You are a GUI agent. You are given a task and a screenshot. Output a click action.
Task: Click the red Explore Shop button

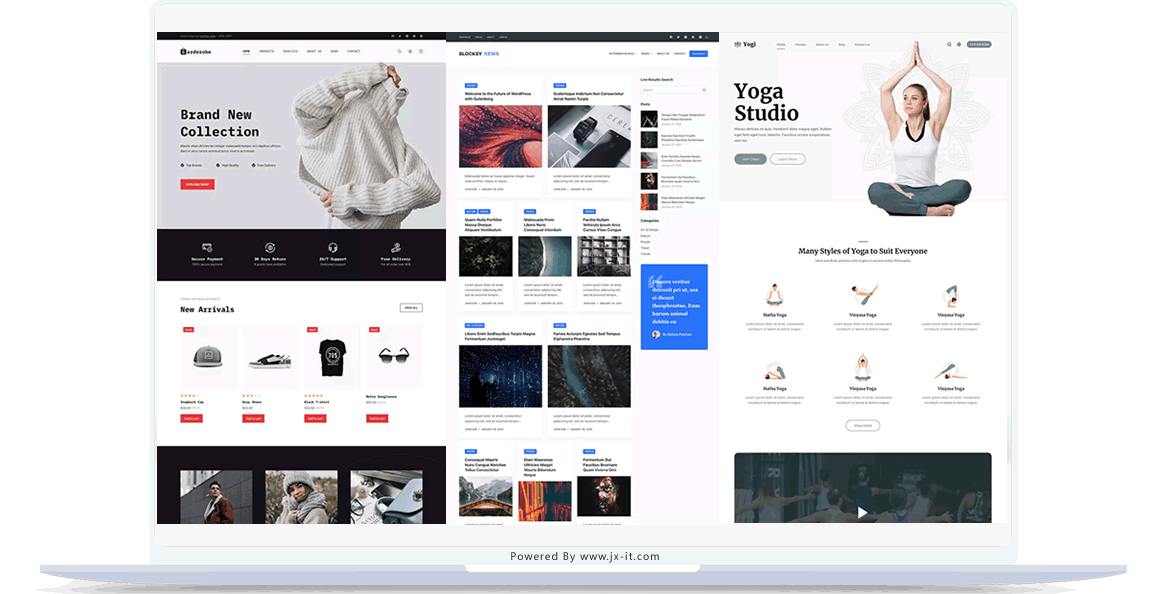click(197, 184)
